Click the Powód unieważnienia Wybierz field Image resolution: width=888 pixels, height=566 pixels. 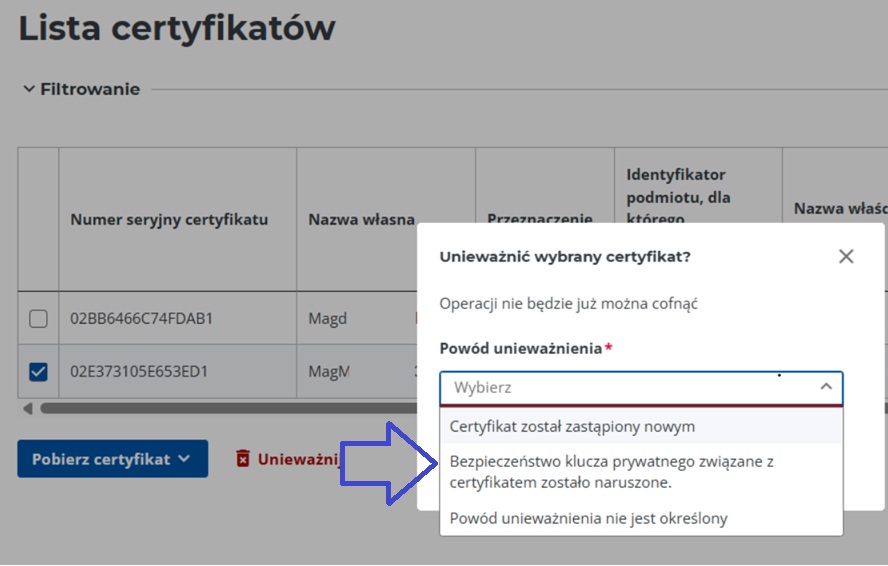(x=630, y=387)
